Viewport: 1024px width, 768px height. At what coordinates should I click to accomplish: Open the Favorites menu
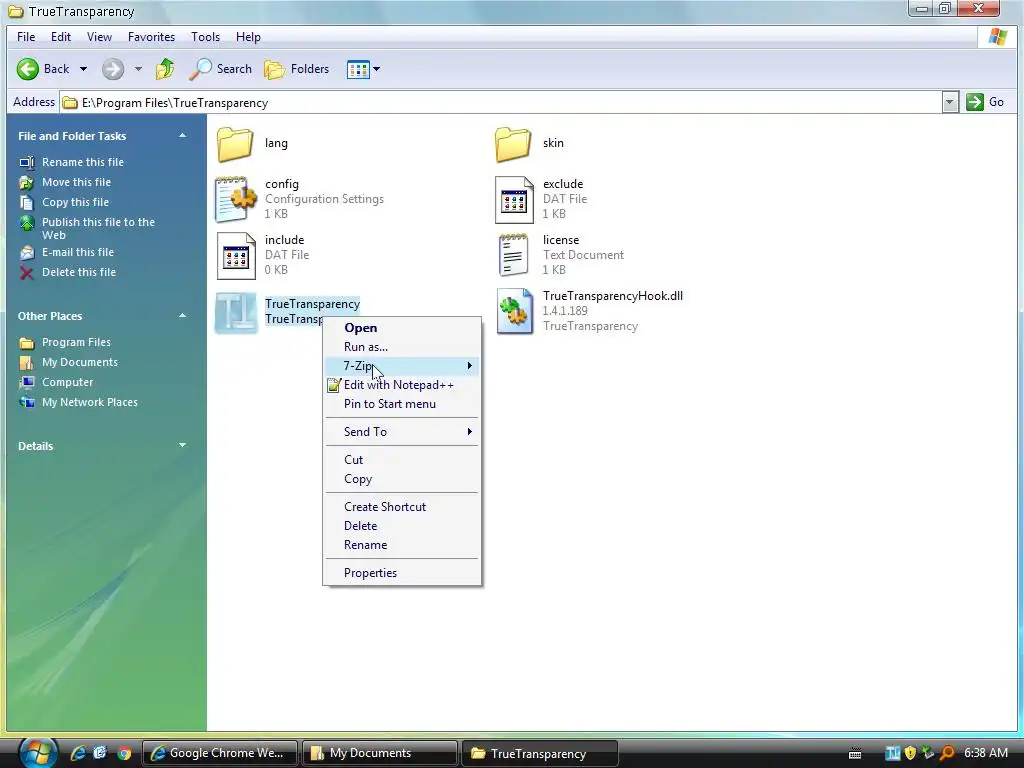(152, 37)
